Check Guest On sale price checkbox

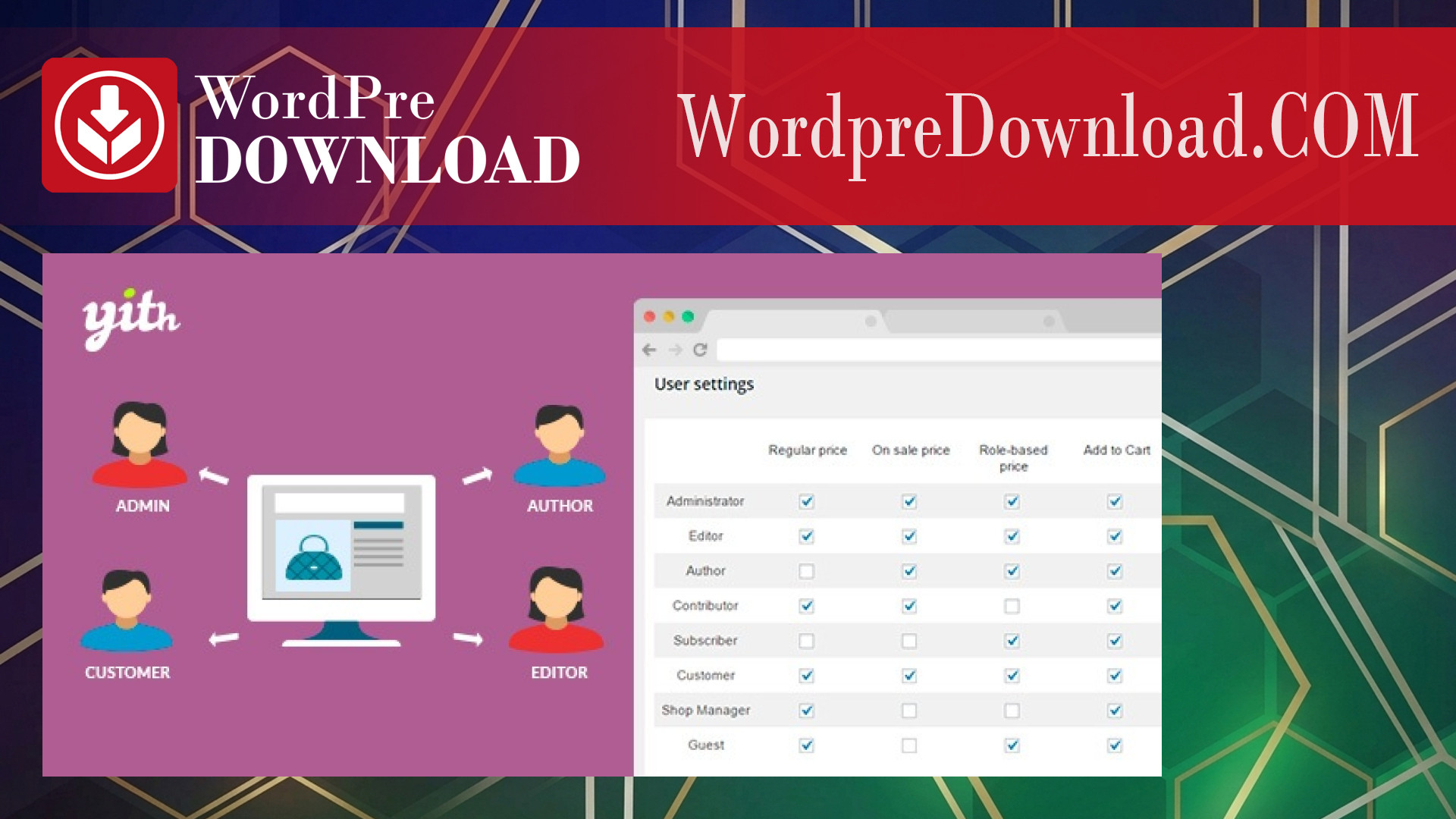coord(909,745)
